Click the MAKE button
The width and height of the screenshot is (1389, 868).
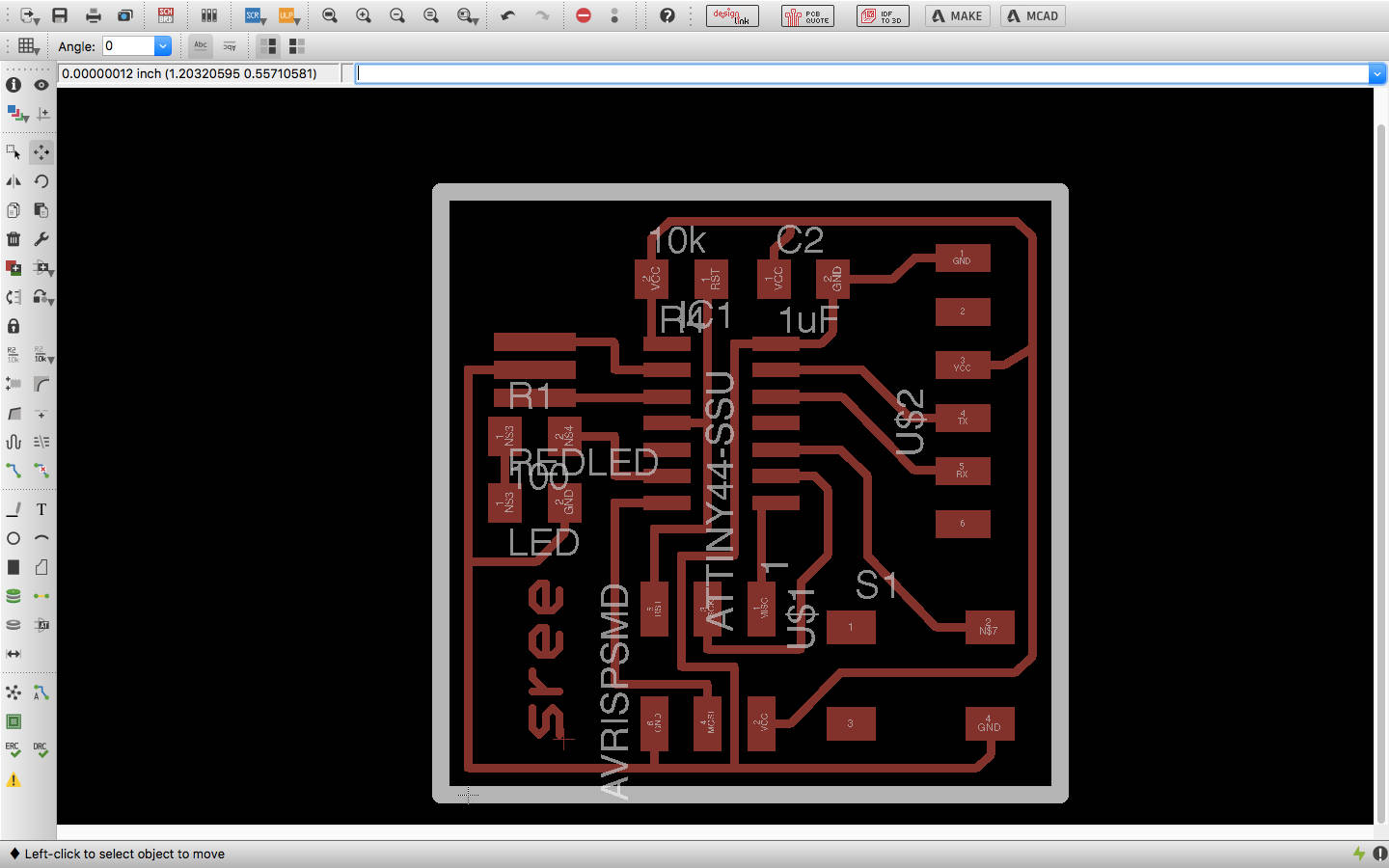957,15
